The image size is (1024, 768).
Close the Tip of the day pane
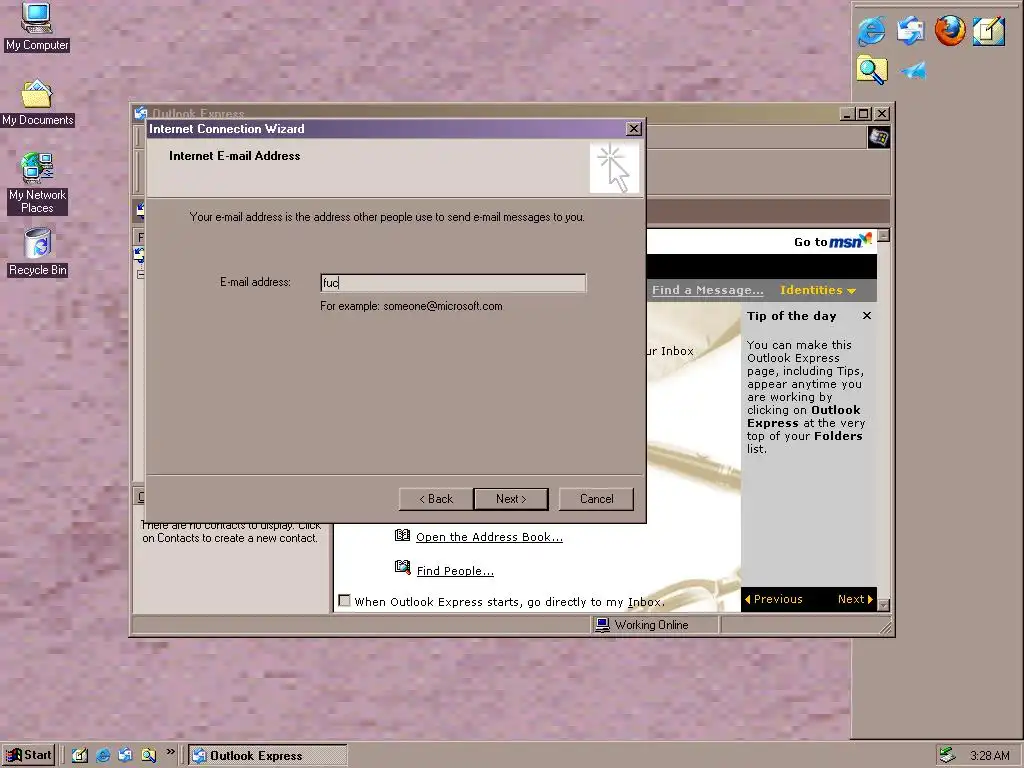point(867,315)
